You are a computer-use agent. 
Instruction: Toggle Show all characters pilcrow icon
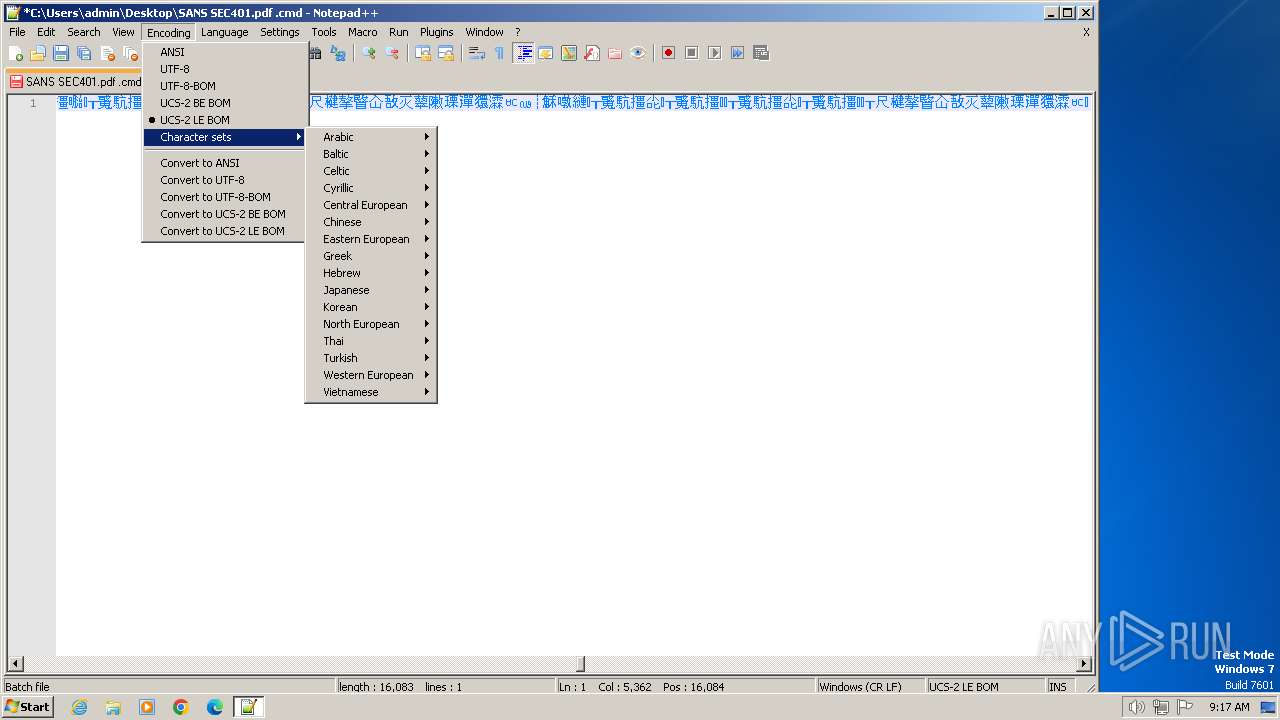(499, 53)
